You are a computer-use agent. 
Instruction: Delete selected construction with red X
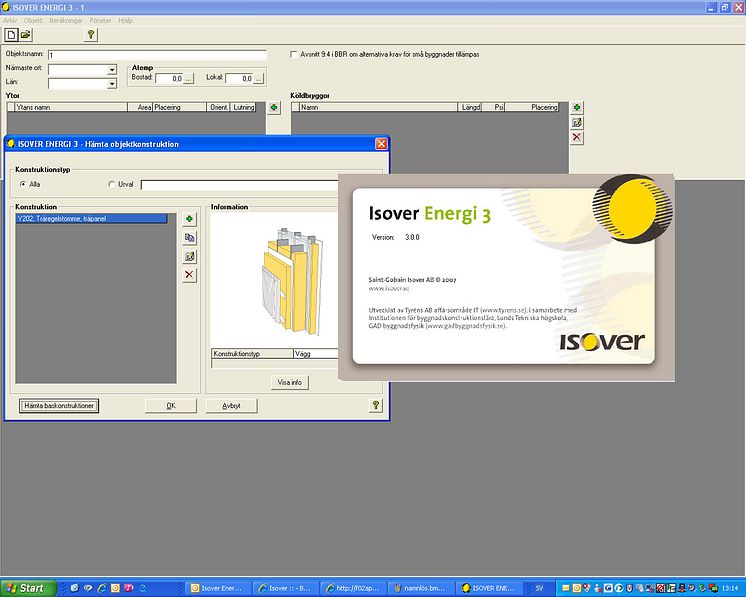click(x=189, y=275)
